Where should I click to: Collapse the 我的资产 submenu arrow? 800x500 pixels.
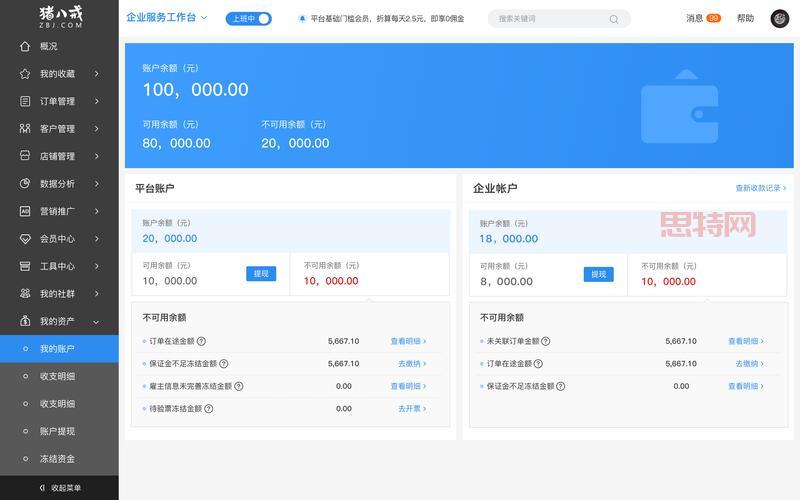pyautogui.click(x=96, y=322)
